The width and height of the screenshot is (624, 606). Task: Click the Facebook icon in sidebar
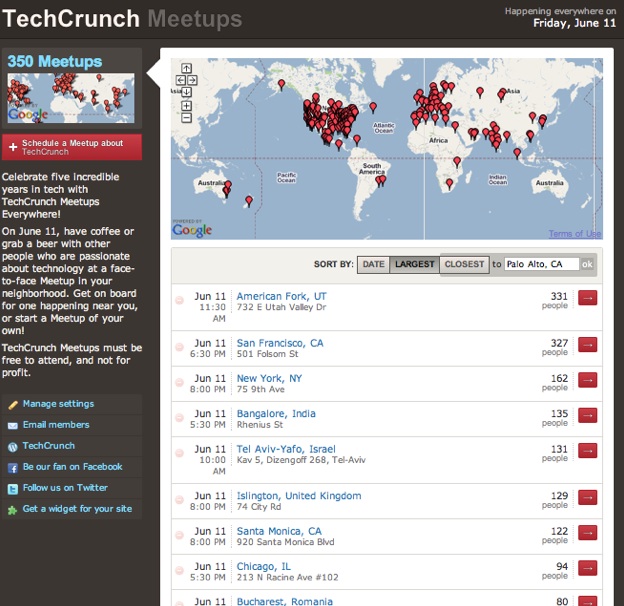(x=13, y=468)
